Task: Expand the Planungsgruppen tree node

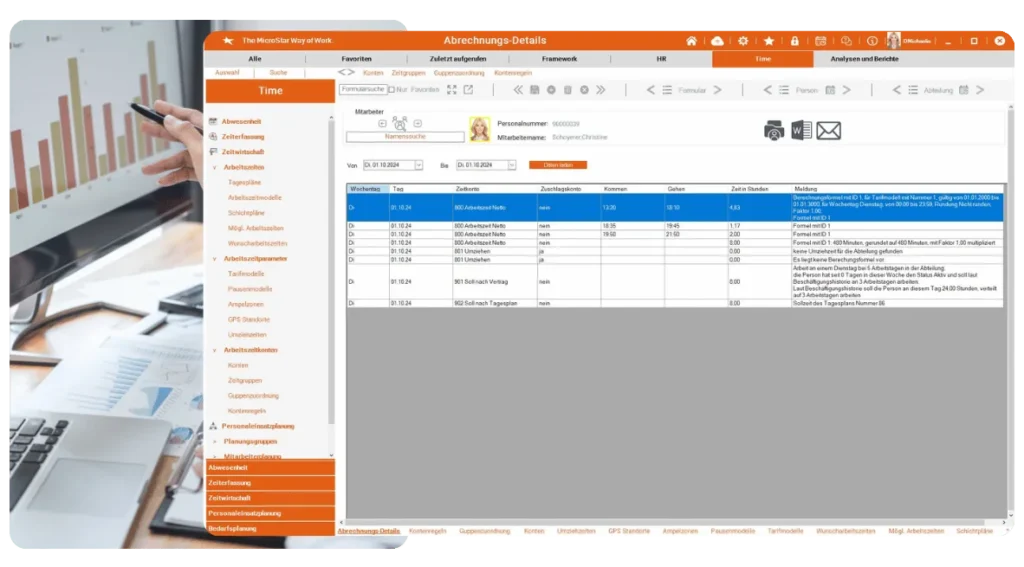Action: [214, 442]
